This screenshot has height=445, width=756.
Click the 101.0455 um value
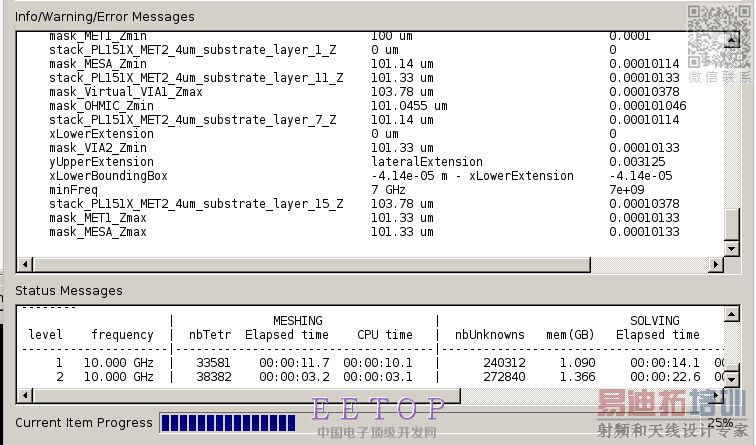tap(409, 106)
